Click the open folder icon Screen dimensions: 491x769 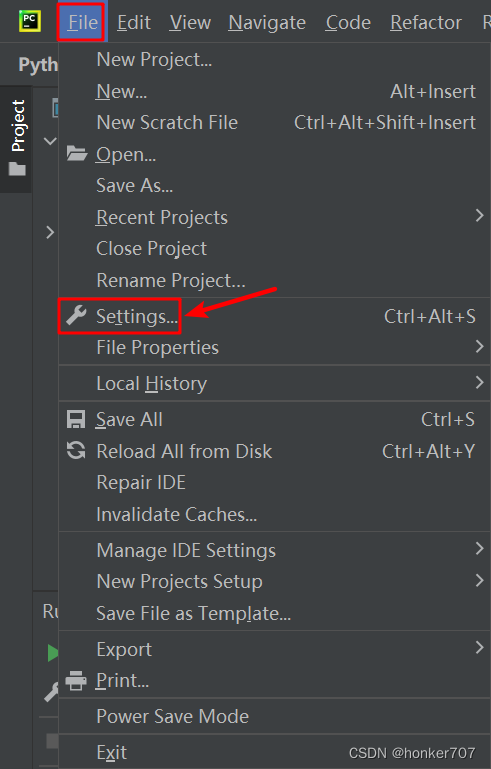(x=77, y=154)
